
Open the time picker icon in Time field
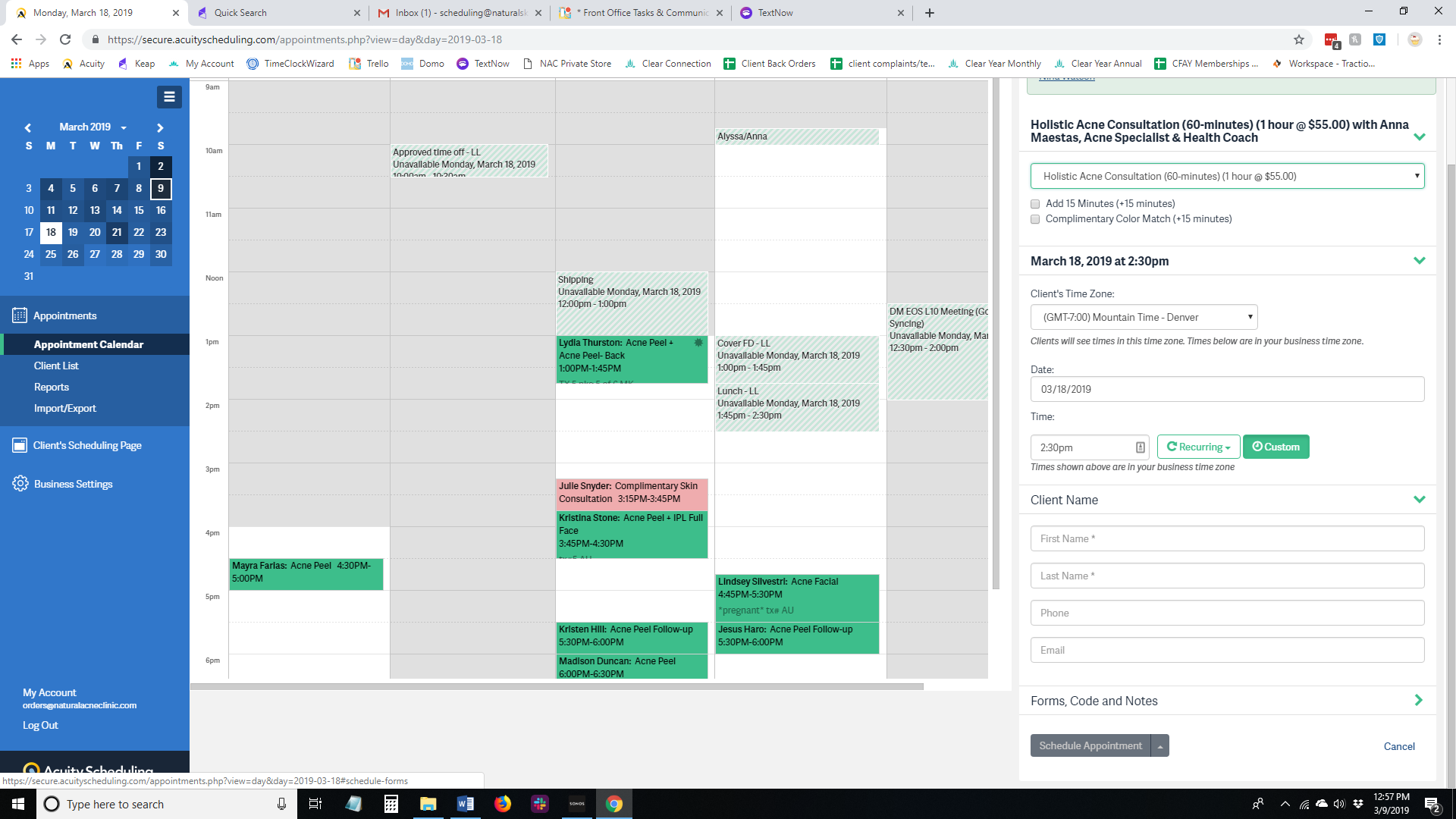[1140, 447]
